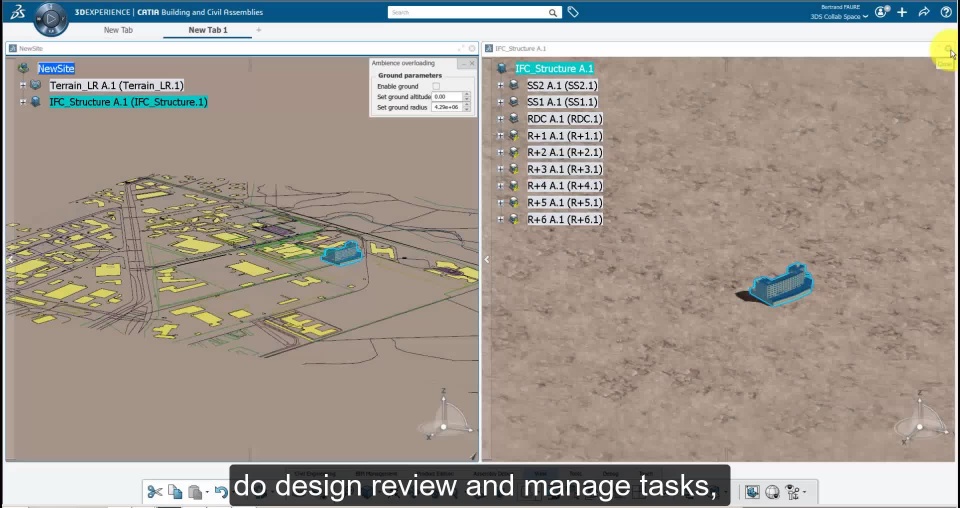Click the plus Add icon in header
Image resolution: width=960 pixels, height=508 pixels.
(x=902, y=12)
